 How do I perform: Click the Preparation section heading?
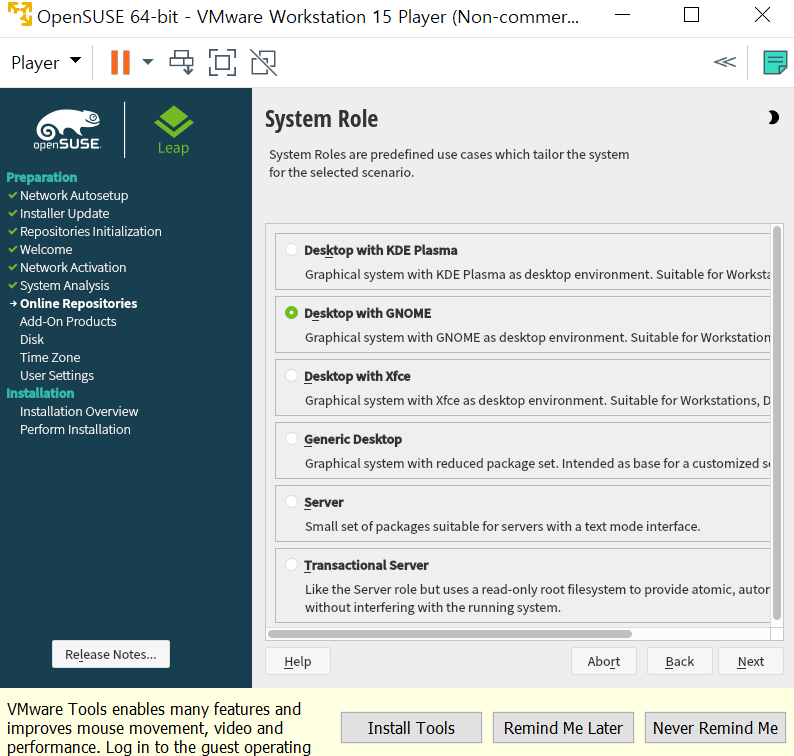[42, 177]
